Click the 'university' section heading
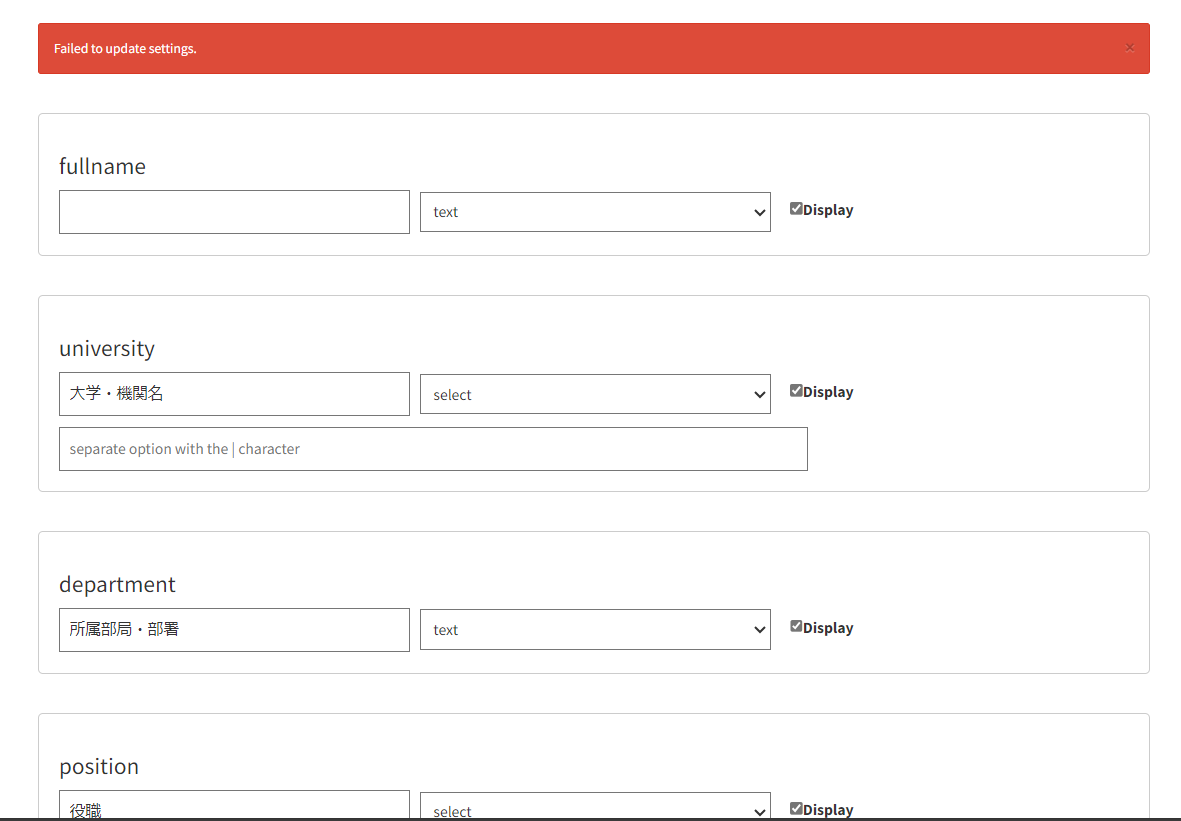Viewport: 1181px width, 821px height. [x=107, y=349]
